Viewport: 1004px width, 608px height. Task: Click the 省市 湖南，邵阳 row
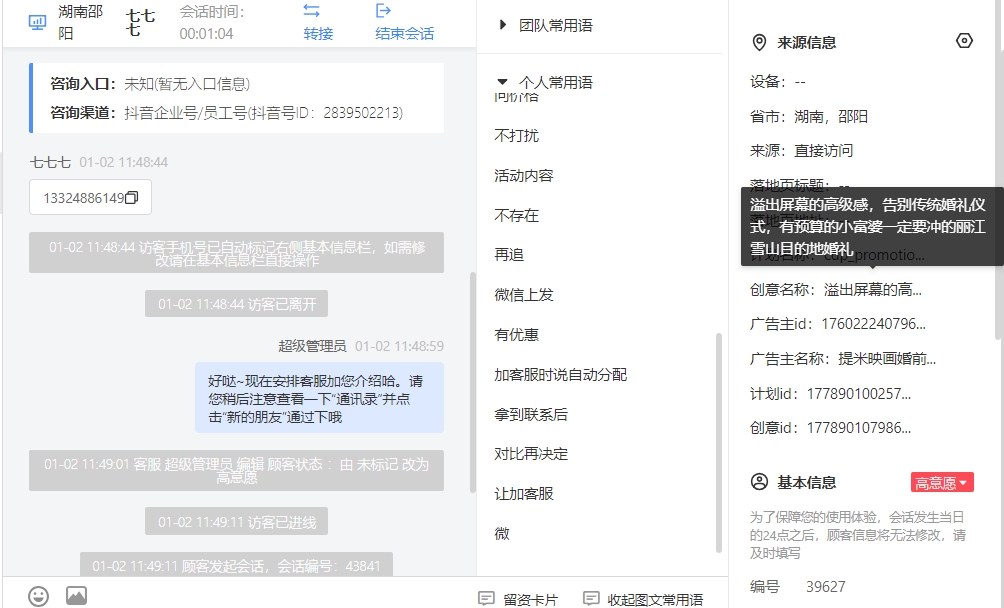point(809,116)
